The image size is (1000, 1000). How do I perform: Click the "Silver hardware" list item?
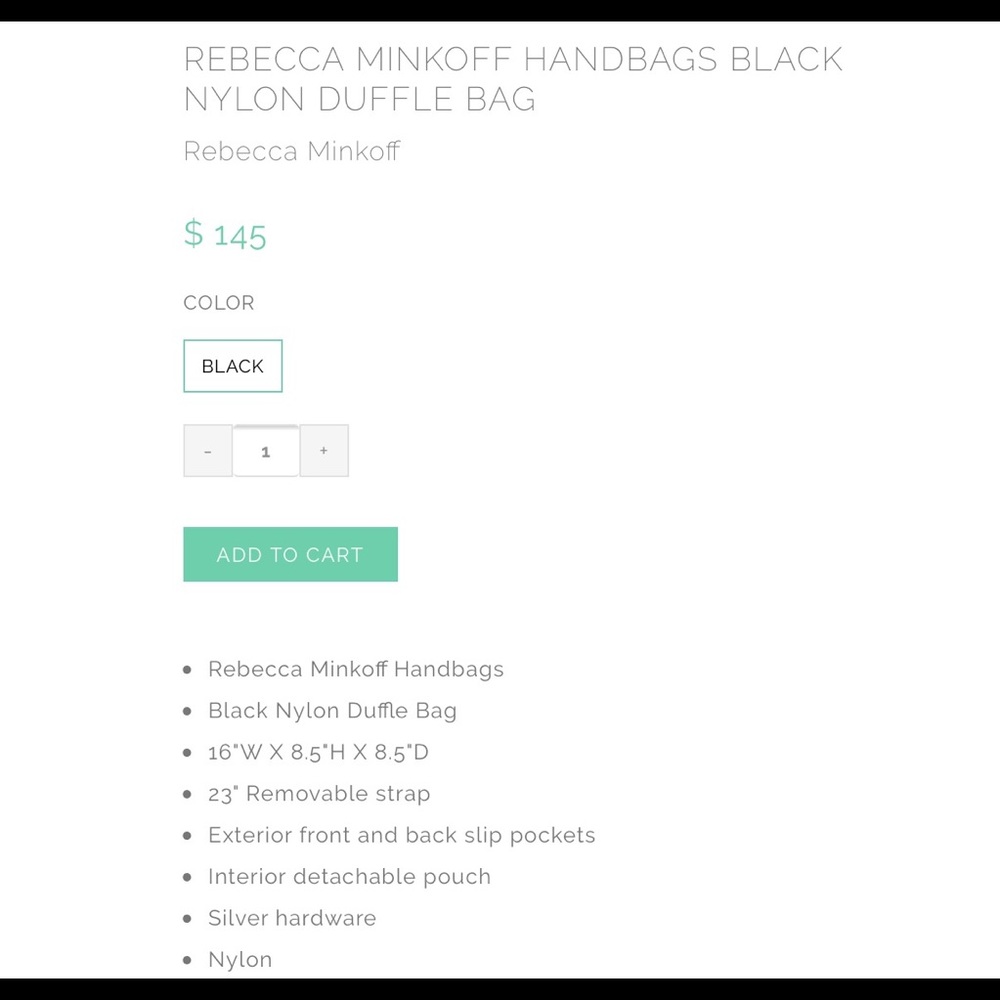(x=292, y=918)
